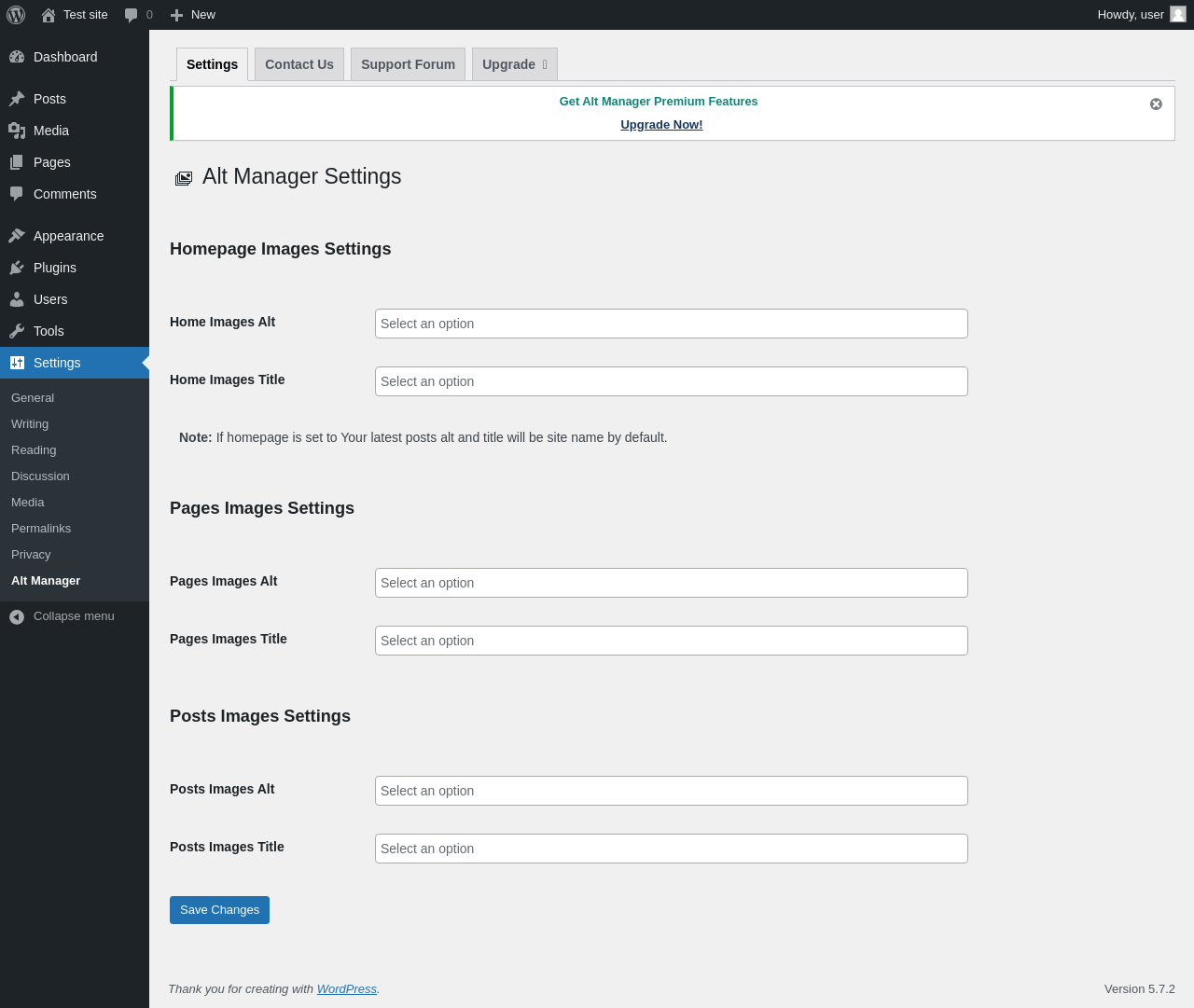Open the Media item above Pages
The width and height of the screenshot is (1194, 1008).
[x=75, y=131]
